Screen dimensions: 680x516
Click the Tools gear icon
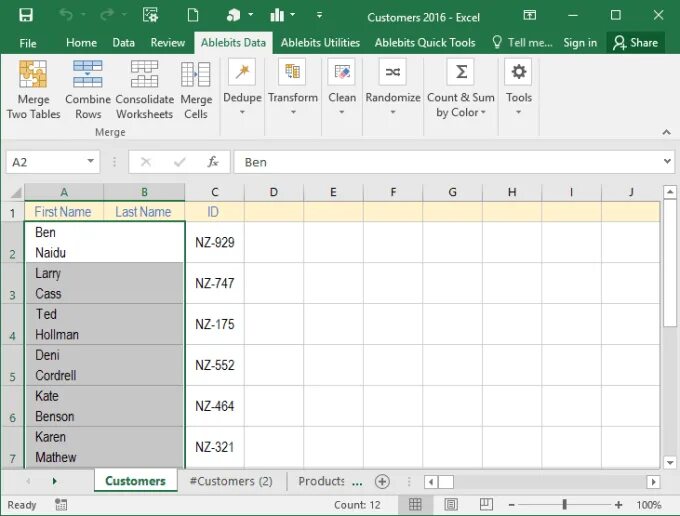(518, 72)
